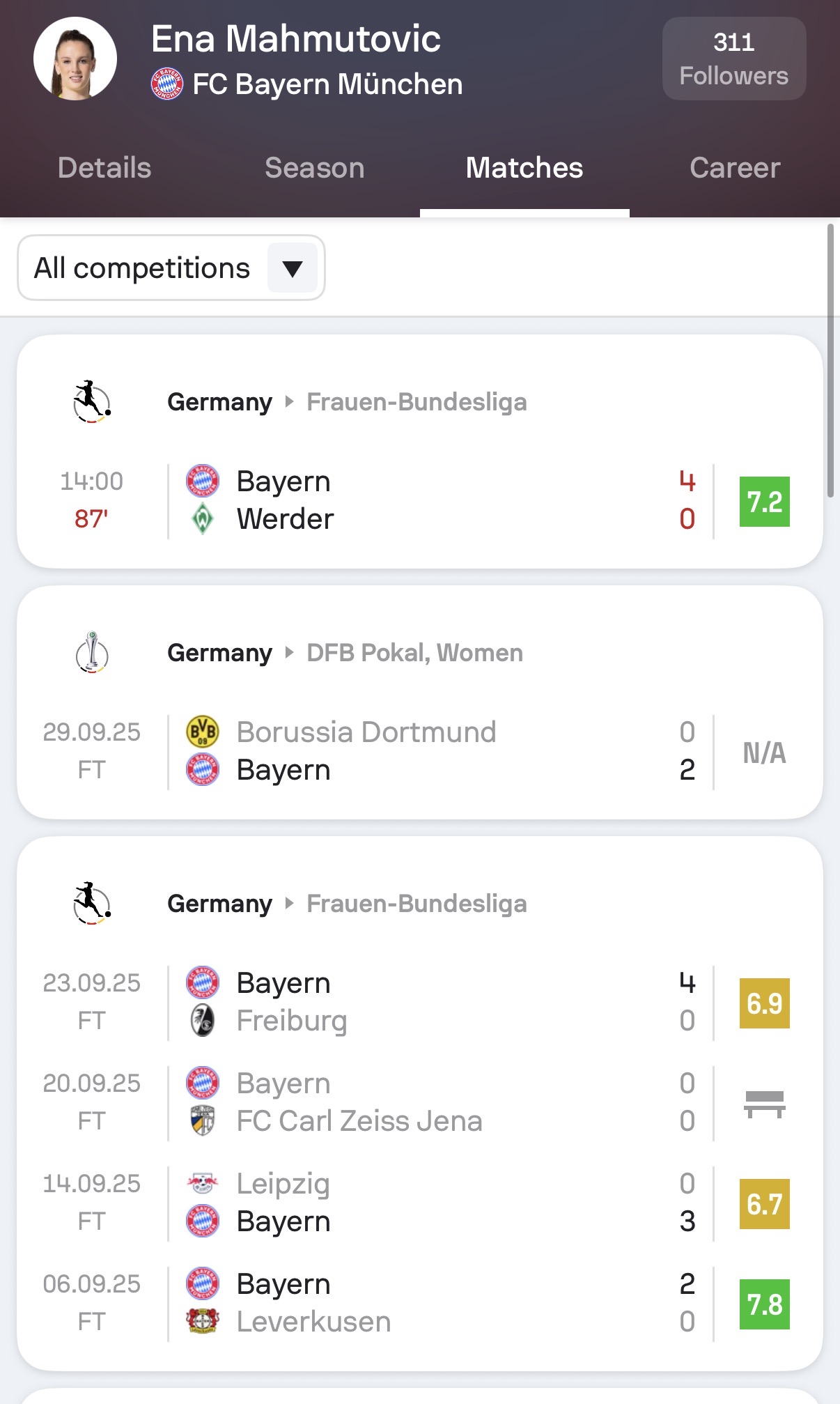
Task: Click the top Frauen-Bundesliga league icon
Action: 92,402
